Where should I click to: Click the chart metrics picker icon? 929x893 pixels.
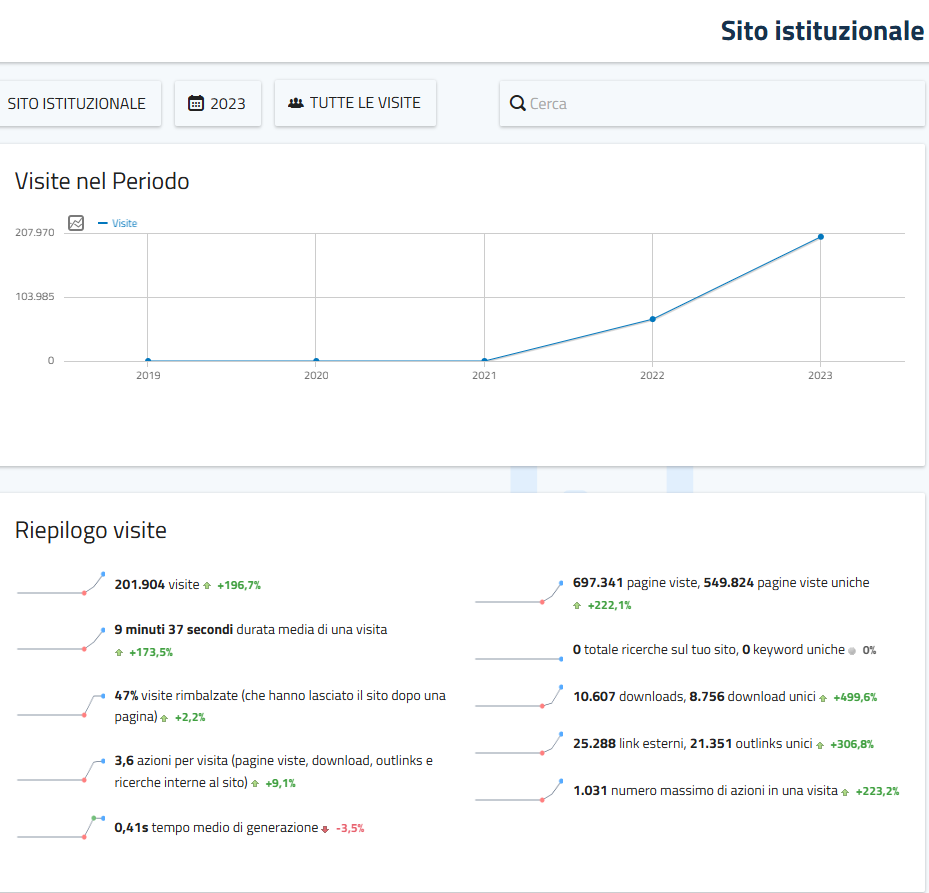[76, 223]
